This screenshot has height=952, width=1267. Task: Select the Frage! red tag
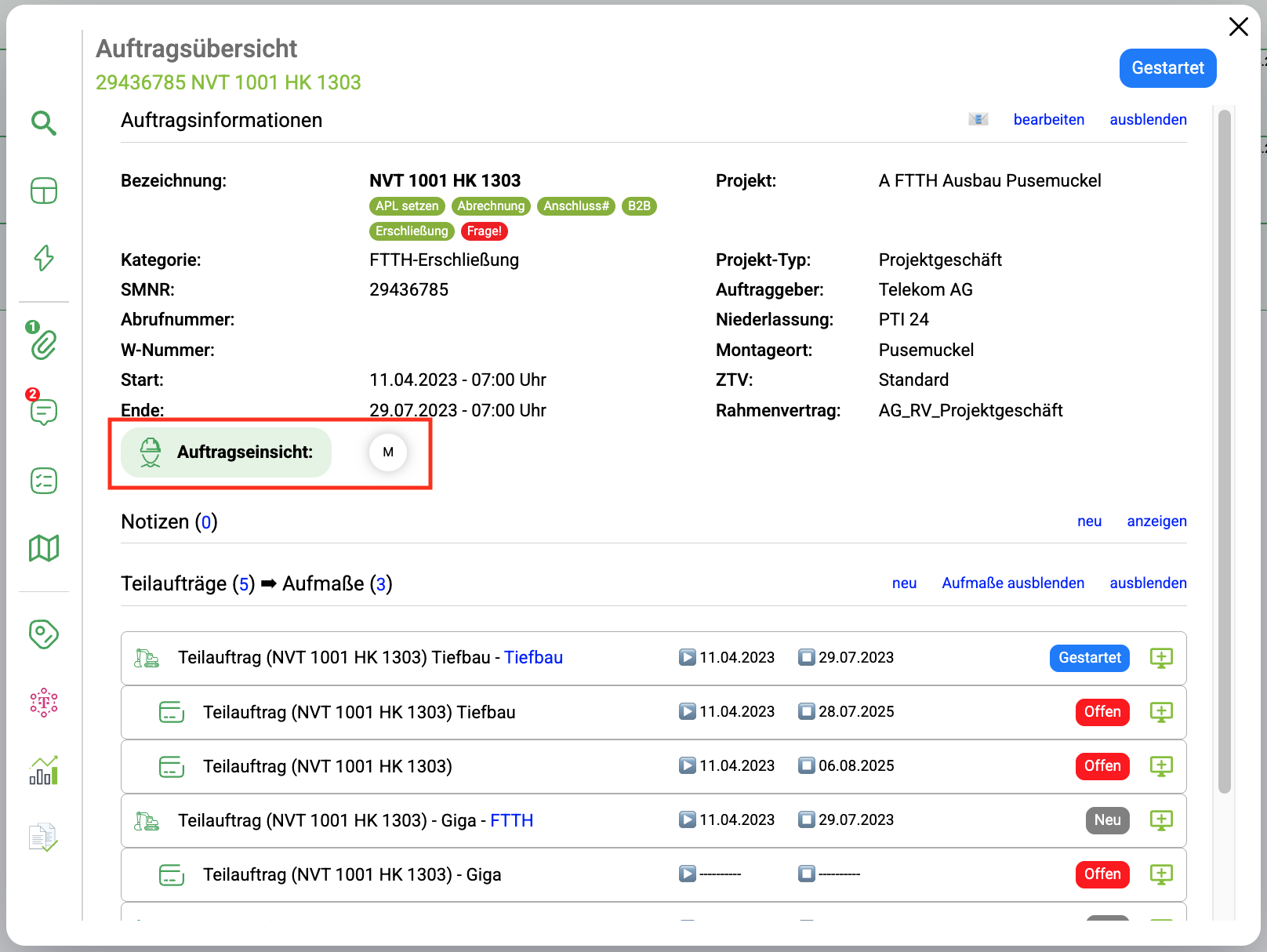pyautogui.click(x=484, y=231)
